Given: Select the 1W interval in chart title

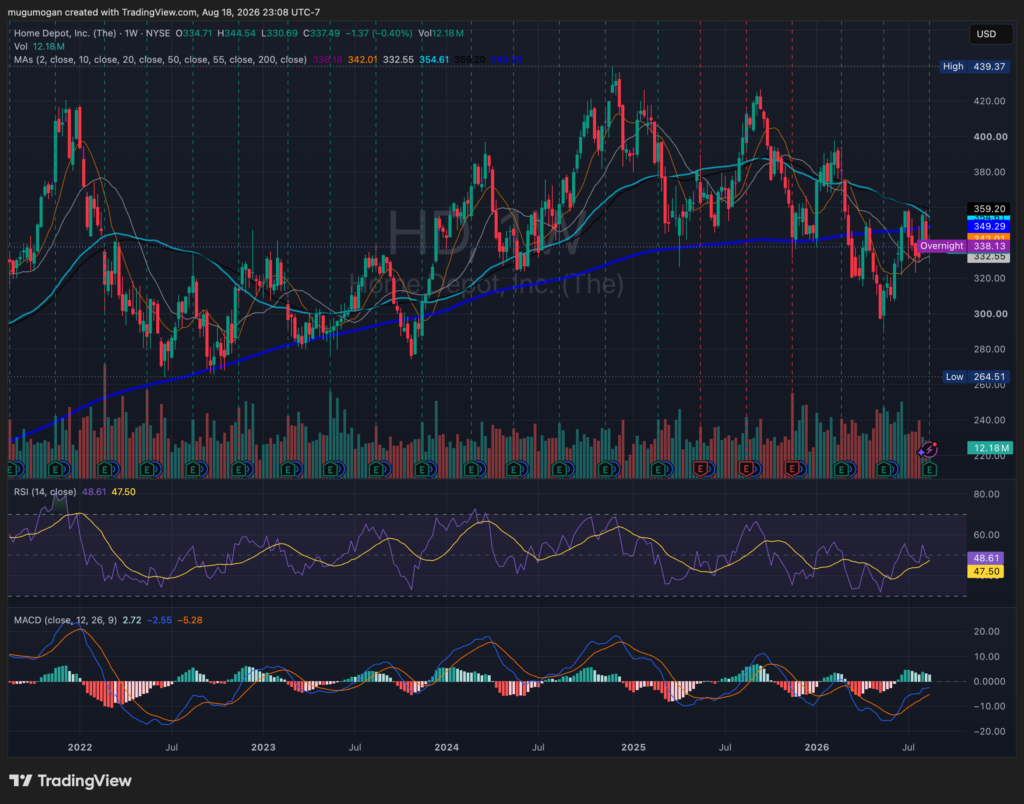Looking at the screenshot, I should [133, 33].
